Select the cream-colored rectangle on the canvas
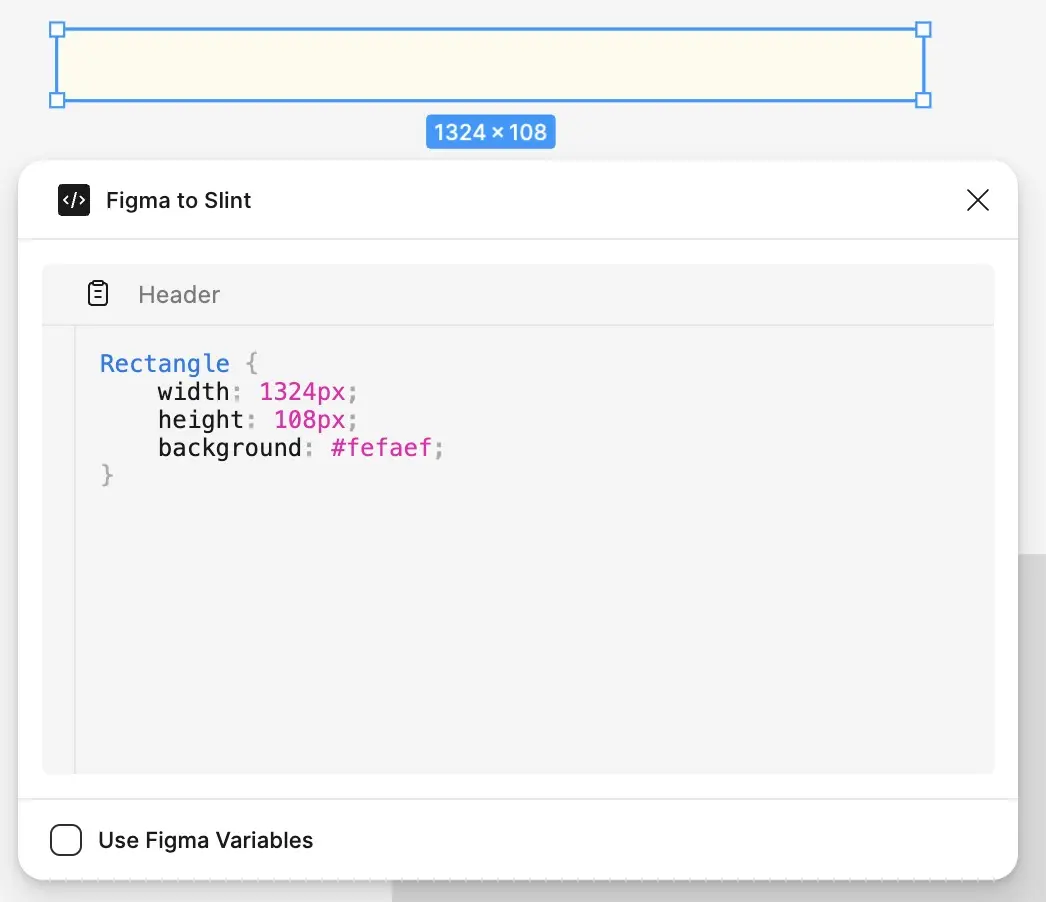 (x=490, y=65)
